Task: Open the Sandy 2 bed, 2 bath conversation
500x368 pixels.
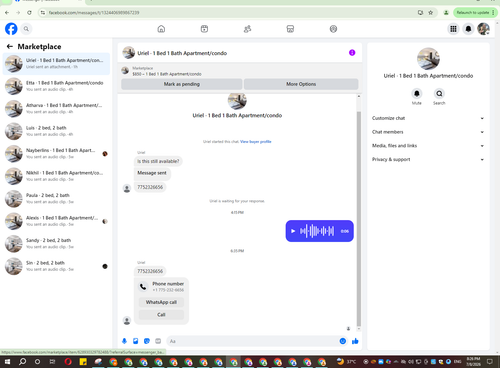Action: pos(56,244)
